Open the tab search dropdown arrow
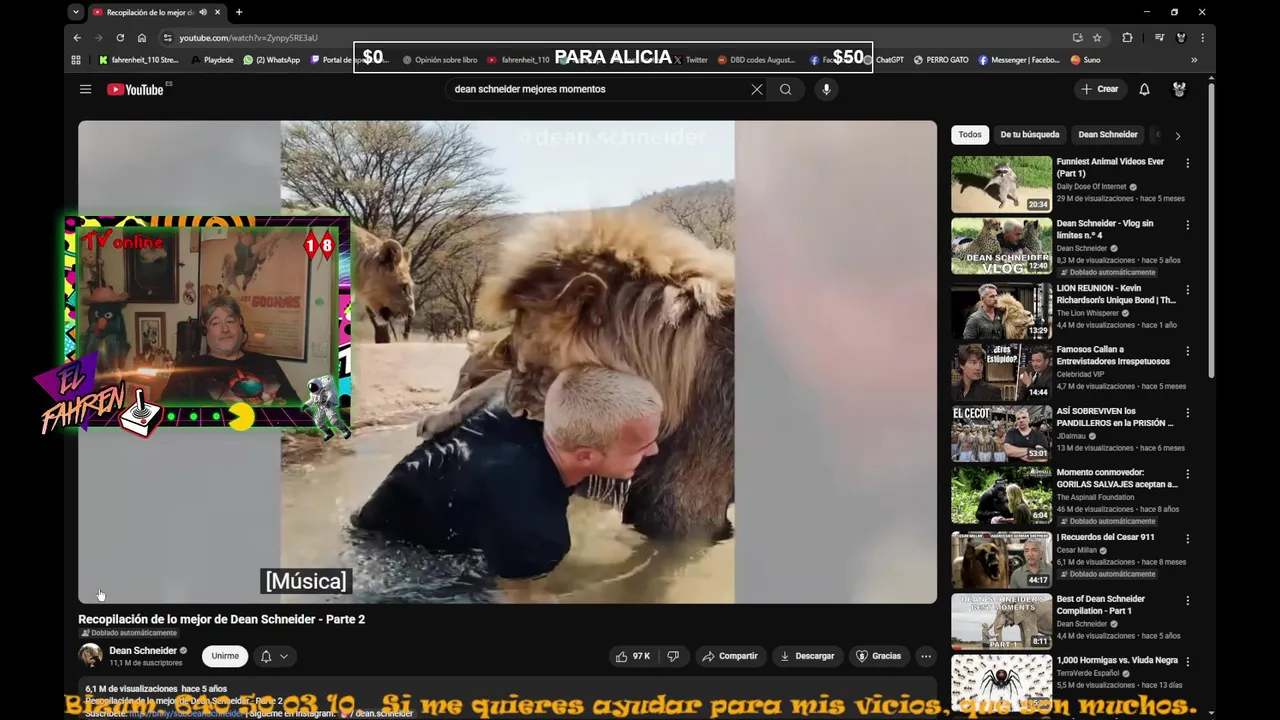The width and height of the screenshot is (1280, 720). click(x=76, y=12)
